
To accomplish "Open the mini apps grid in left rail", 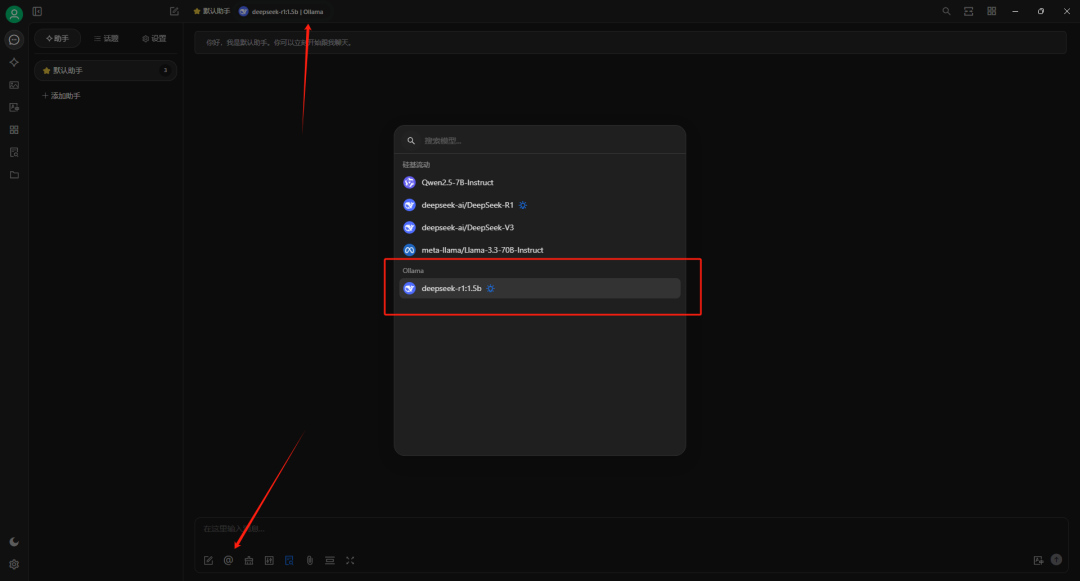I will pos(14,130).
